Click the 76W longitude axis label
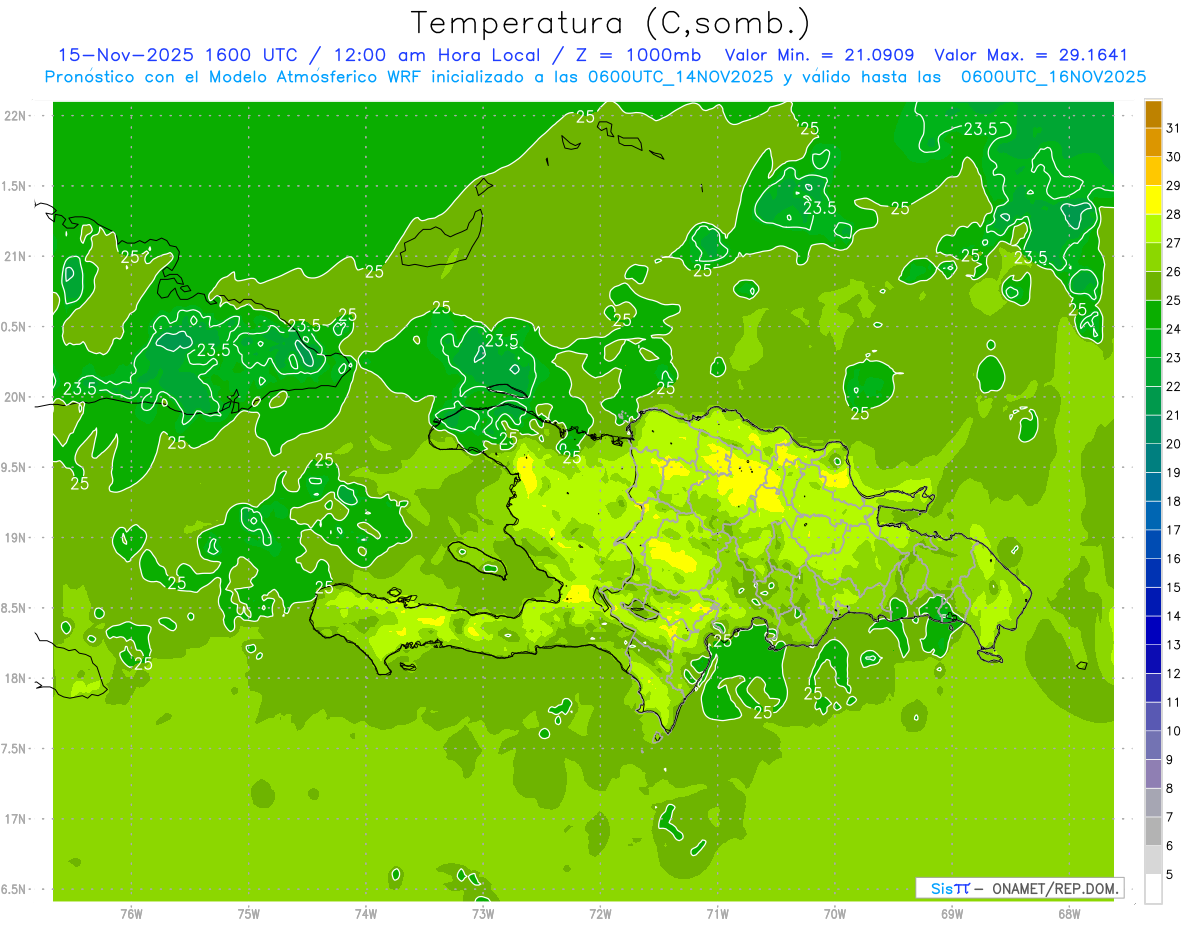The width and height of the screenshot is (1200, 927). (131, 913)
